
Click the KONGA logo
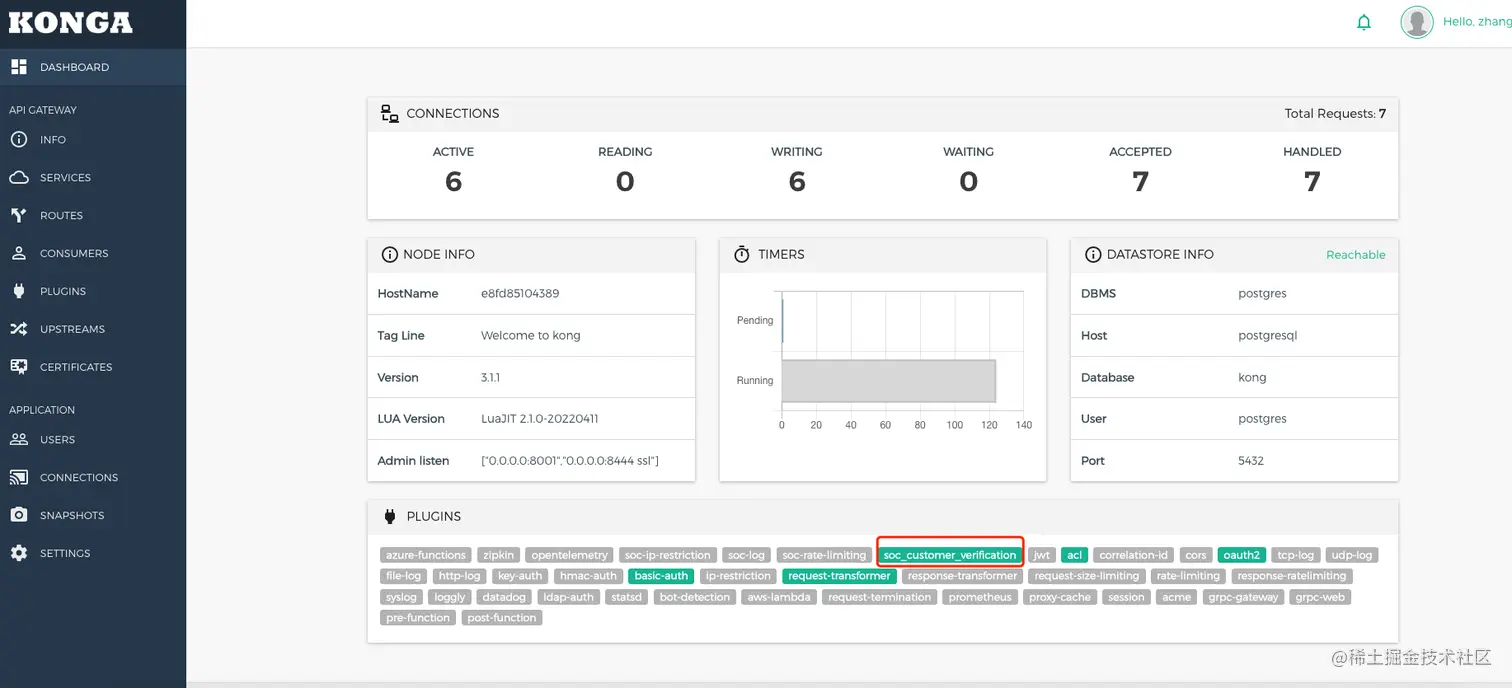click(x=70, y=23)
